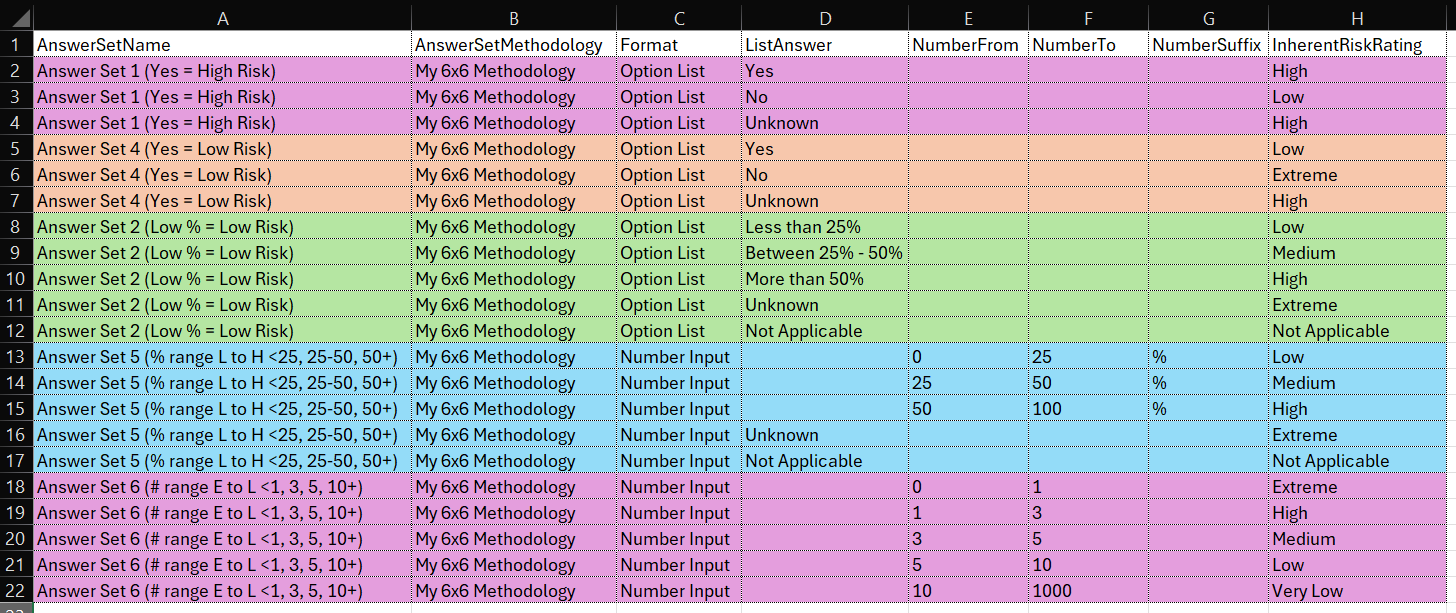Click the 'Between 25% - 50%' cell
The image size is (1456, 613).
(x=824, y=253)
